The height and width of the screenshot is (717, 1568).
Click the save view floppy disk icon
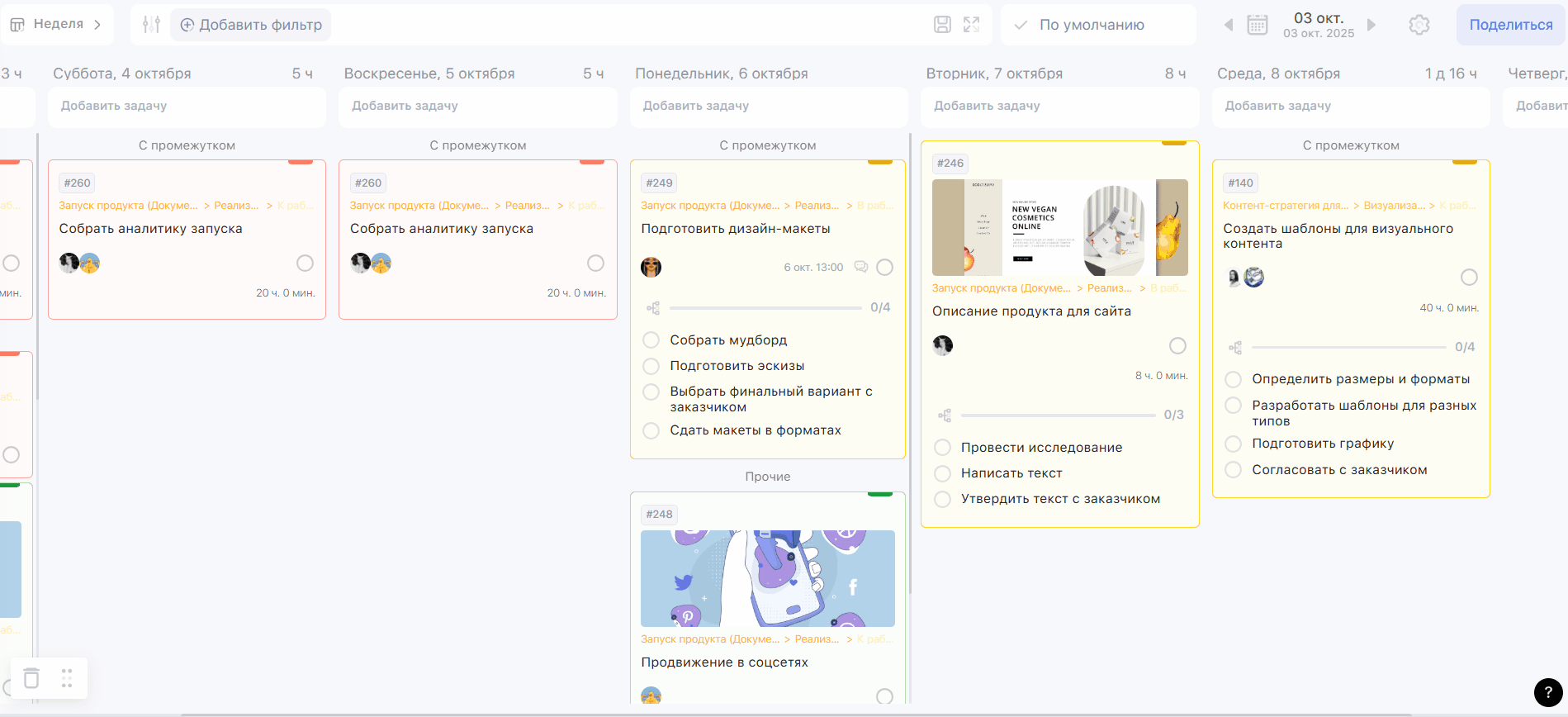coord(942,25)
